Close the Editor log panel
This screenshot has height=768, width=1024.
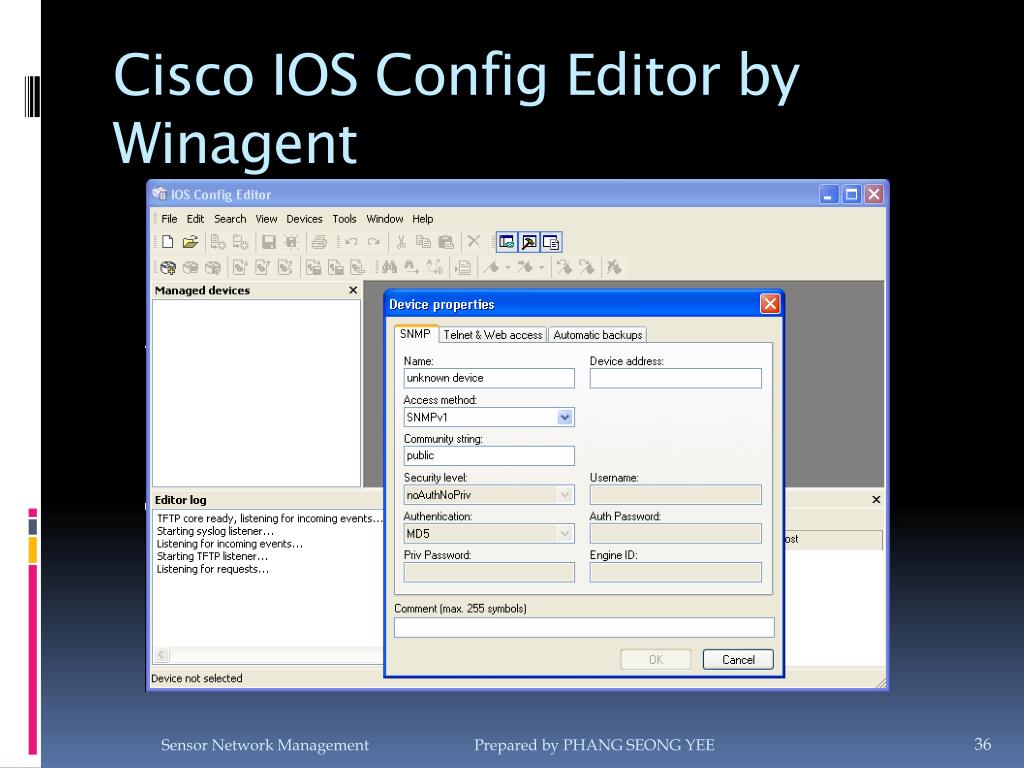[x=876, y=500]
